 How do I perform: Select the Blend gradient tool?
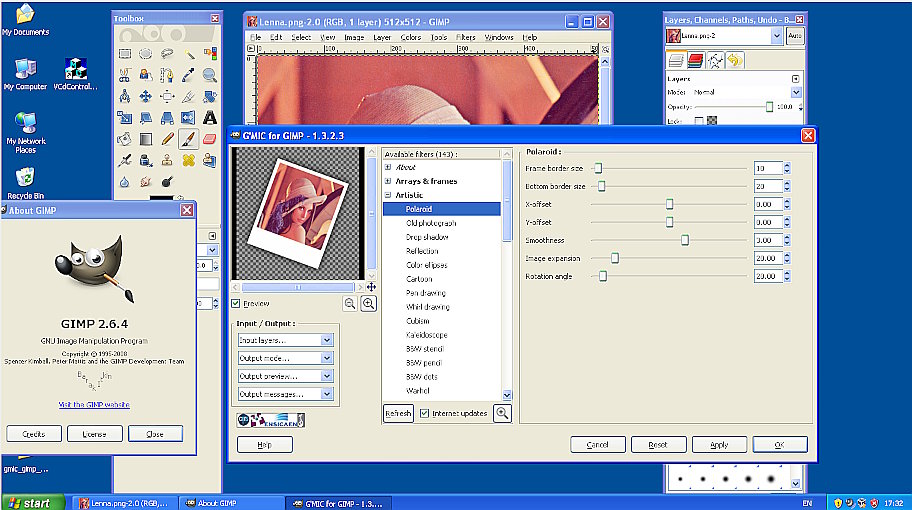pyautogui.click(x=145, y=139)
